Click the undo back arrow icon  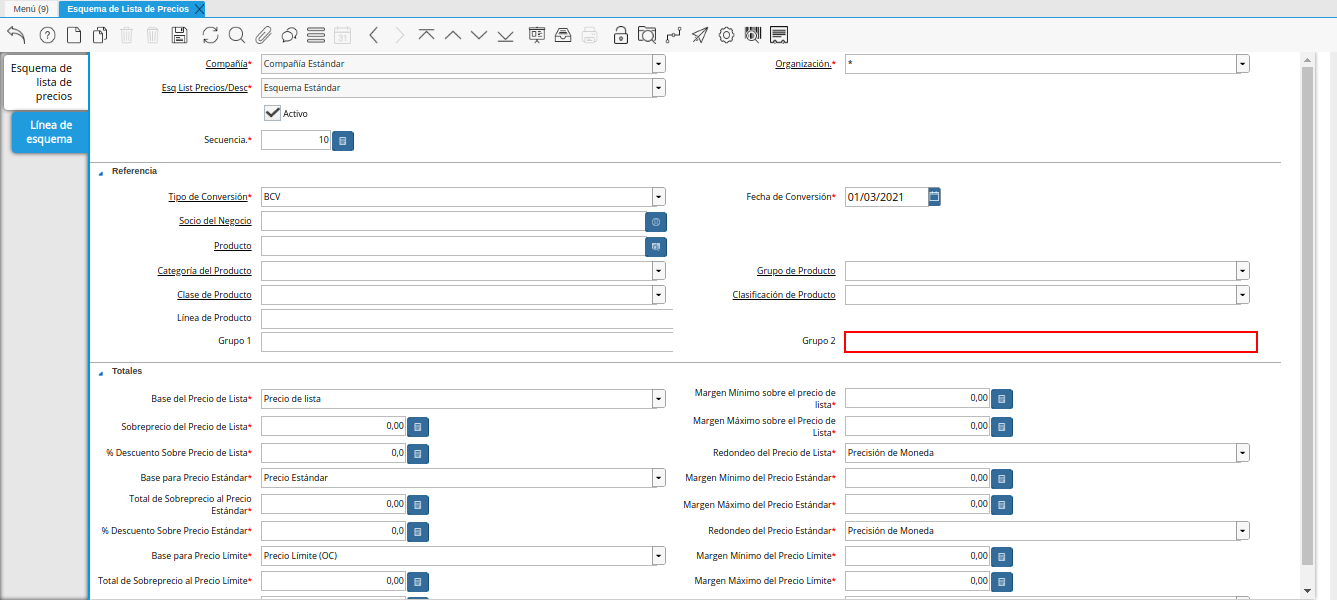click(x=16, y=35)
